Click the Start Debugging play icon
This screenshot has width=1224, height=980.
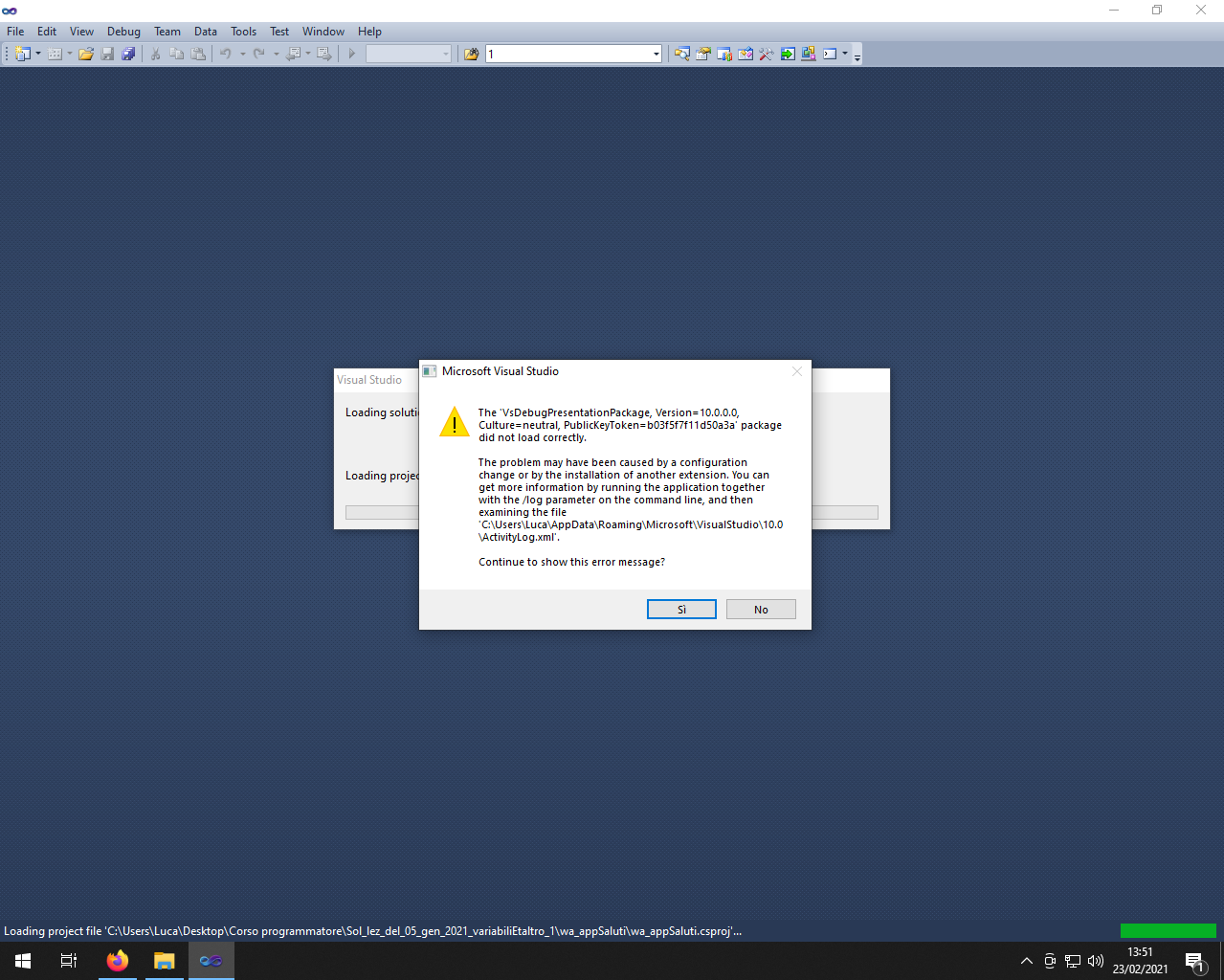[x=352, y=54]
